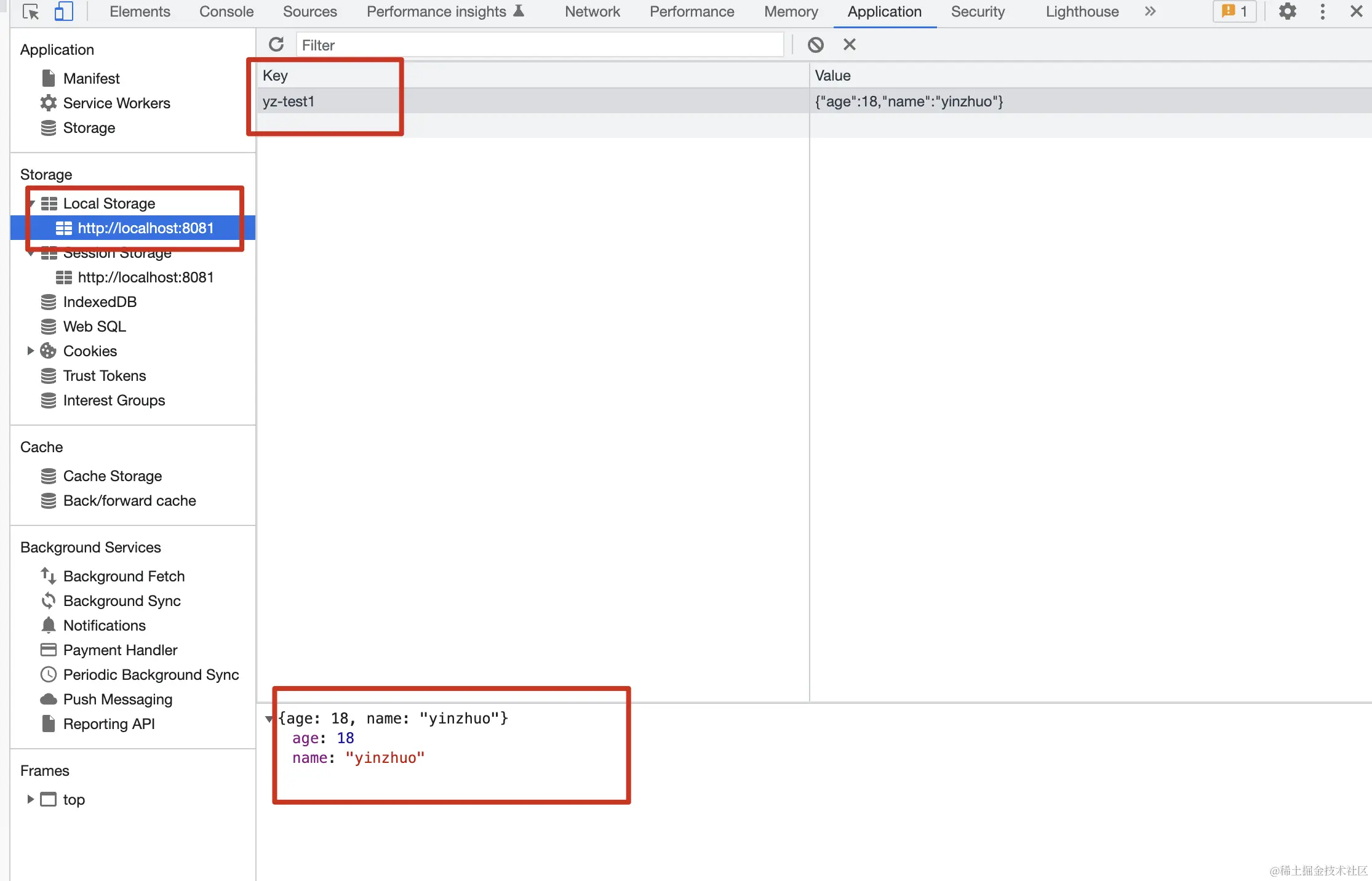Select the yz-test1 key row
Screen dimensions: 1372x881
click(288, 102)
